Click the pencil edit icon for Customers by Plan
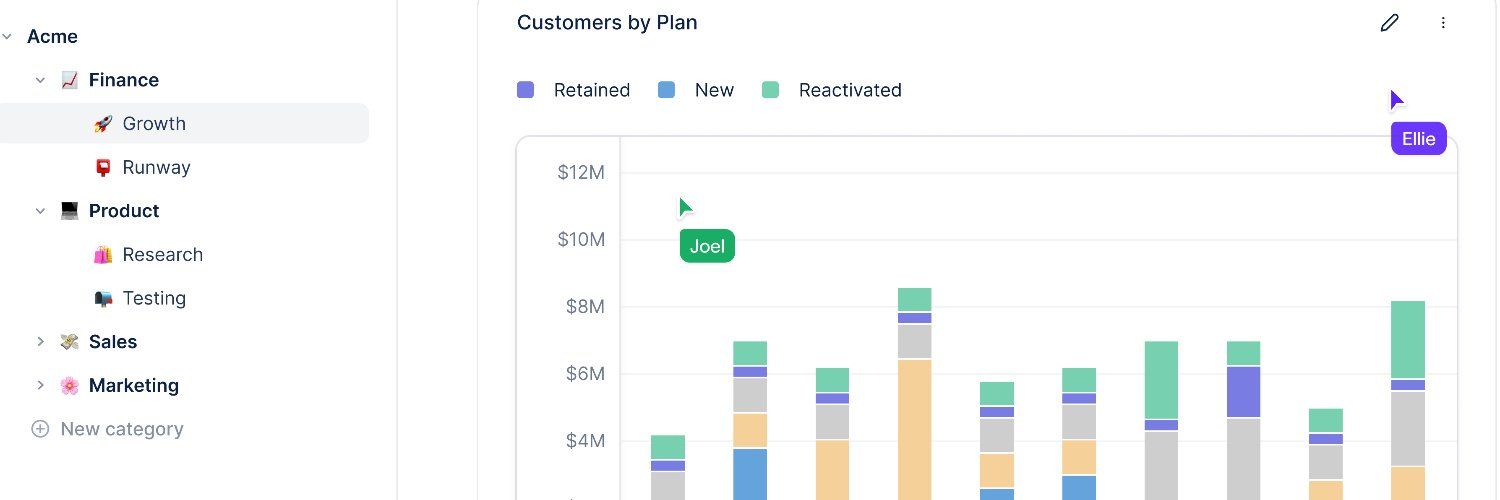The image size is (1500, 500). [x=1389, y=23]
